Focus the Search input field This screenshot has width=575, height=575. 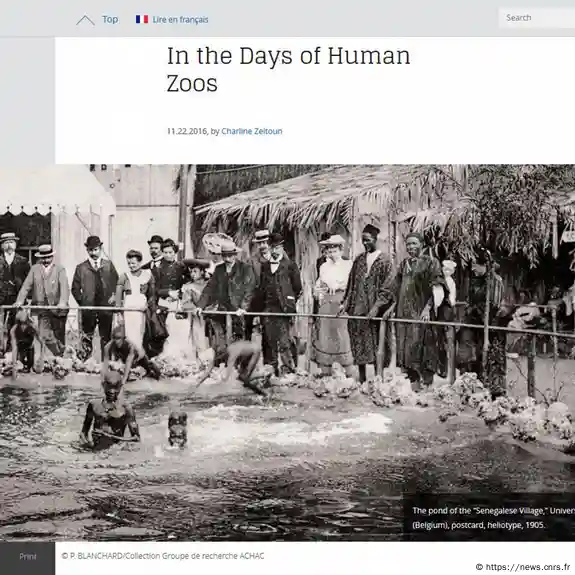pyautogui.click(x=537, y=18)
